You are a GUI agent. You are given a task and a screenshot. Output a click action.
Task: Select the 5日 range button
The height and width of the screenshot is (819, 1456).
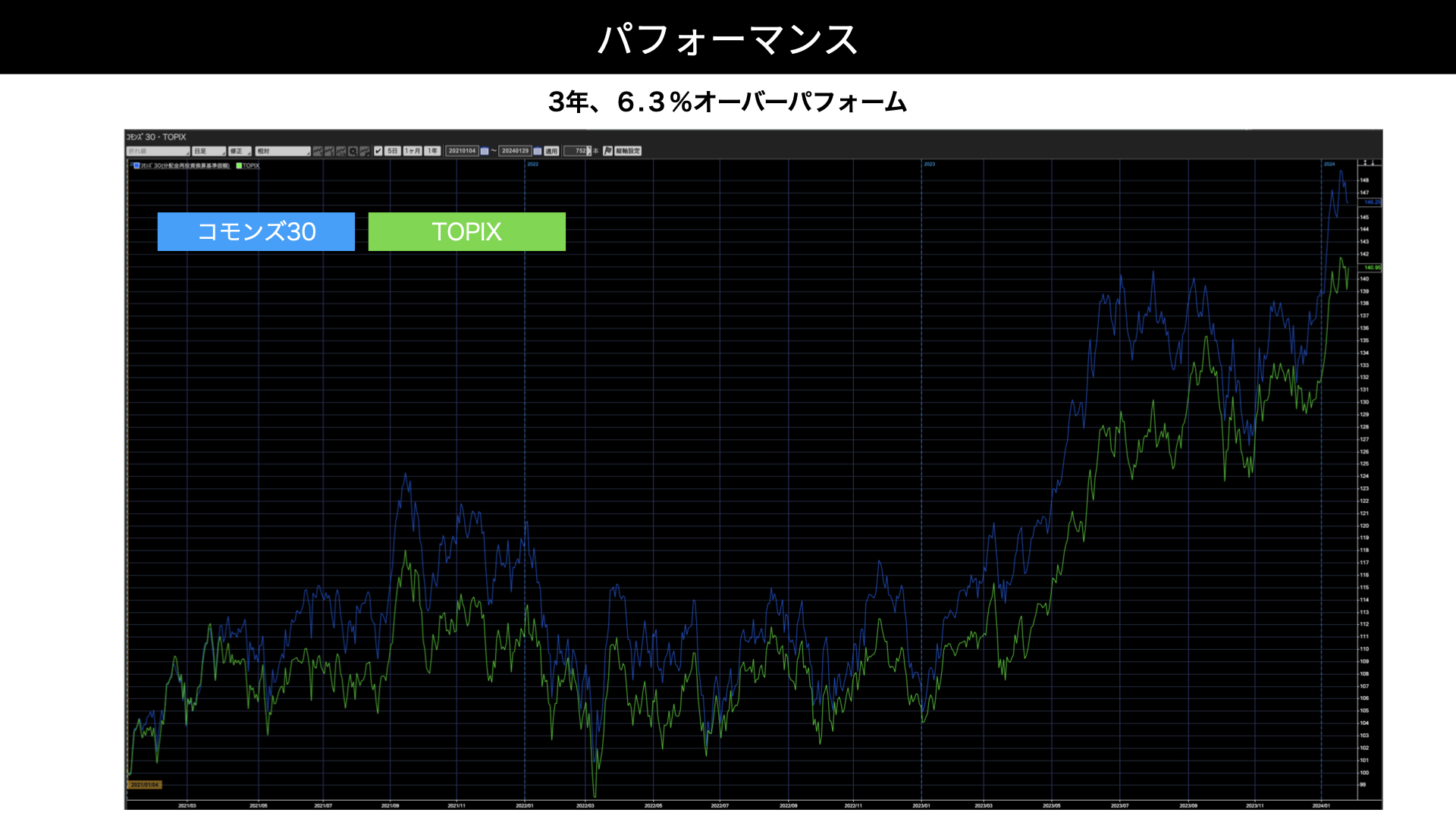click(x=393, y=151)
